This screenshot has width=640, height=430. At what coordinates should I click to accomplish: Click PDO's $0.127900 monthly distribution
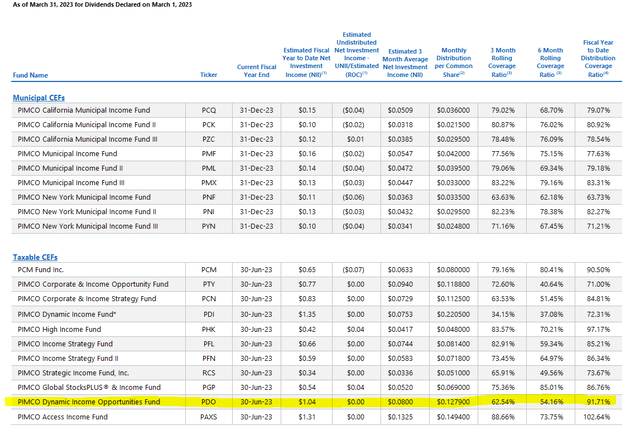pos(453,402)
